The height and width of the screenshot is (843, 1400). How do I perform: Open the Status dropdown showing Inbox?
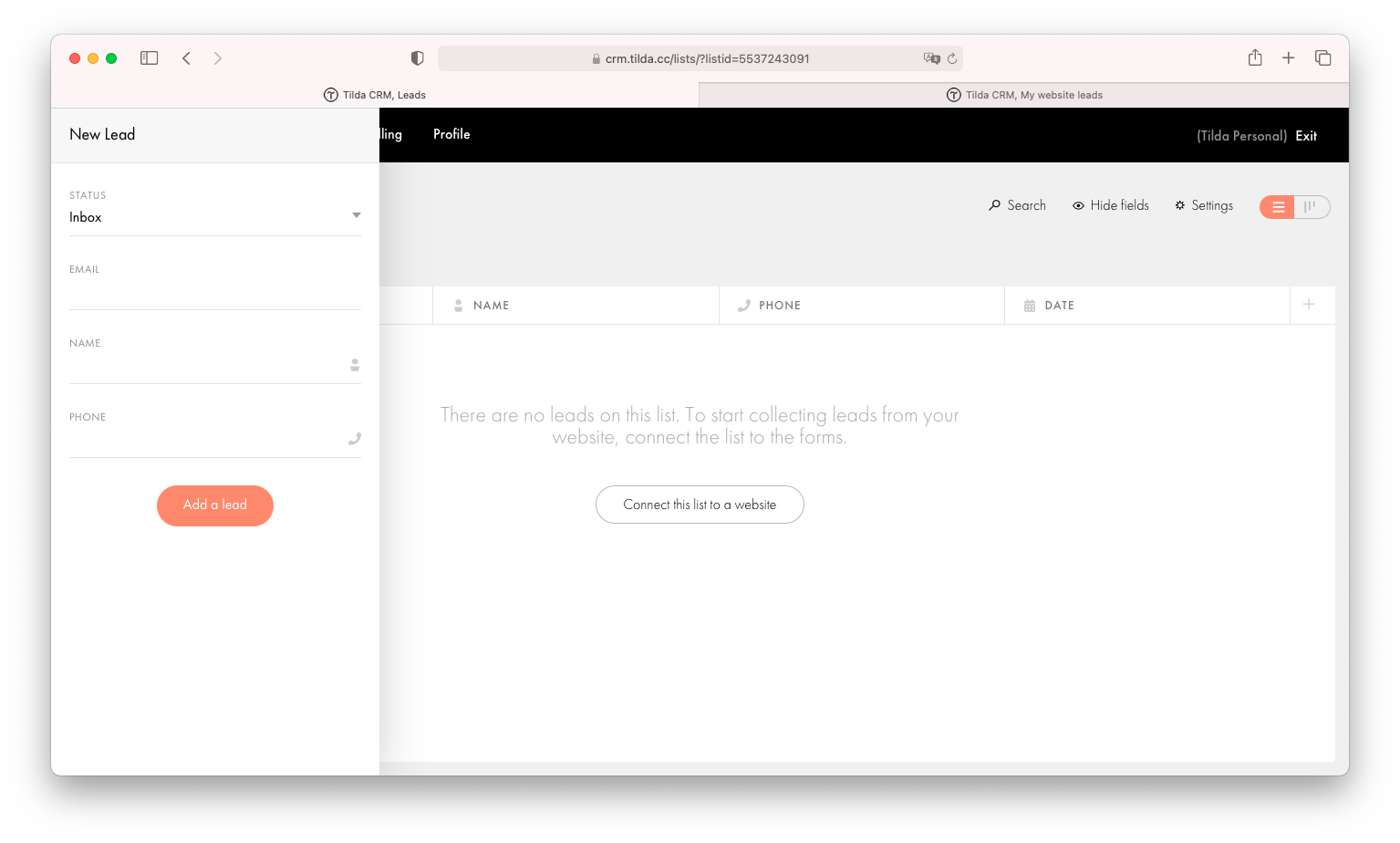[x=214, y=216]
